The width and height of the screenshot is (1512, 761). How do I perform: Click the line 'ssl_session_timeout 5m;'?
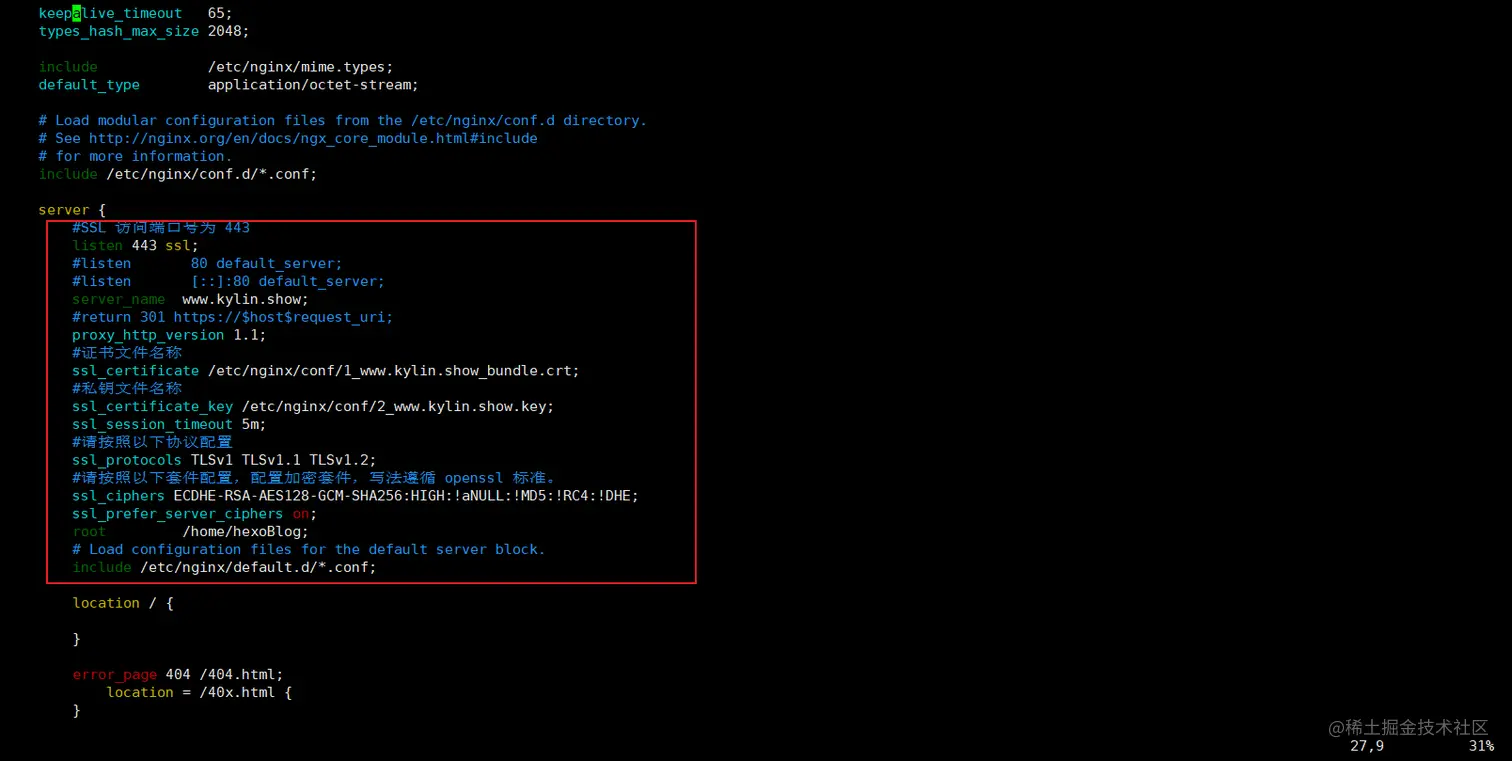(169, 424)
